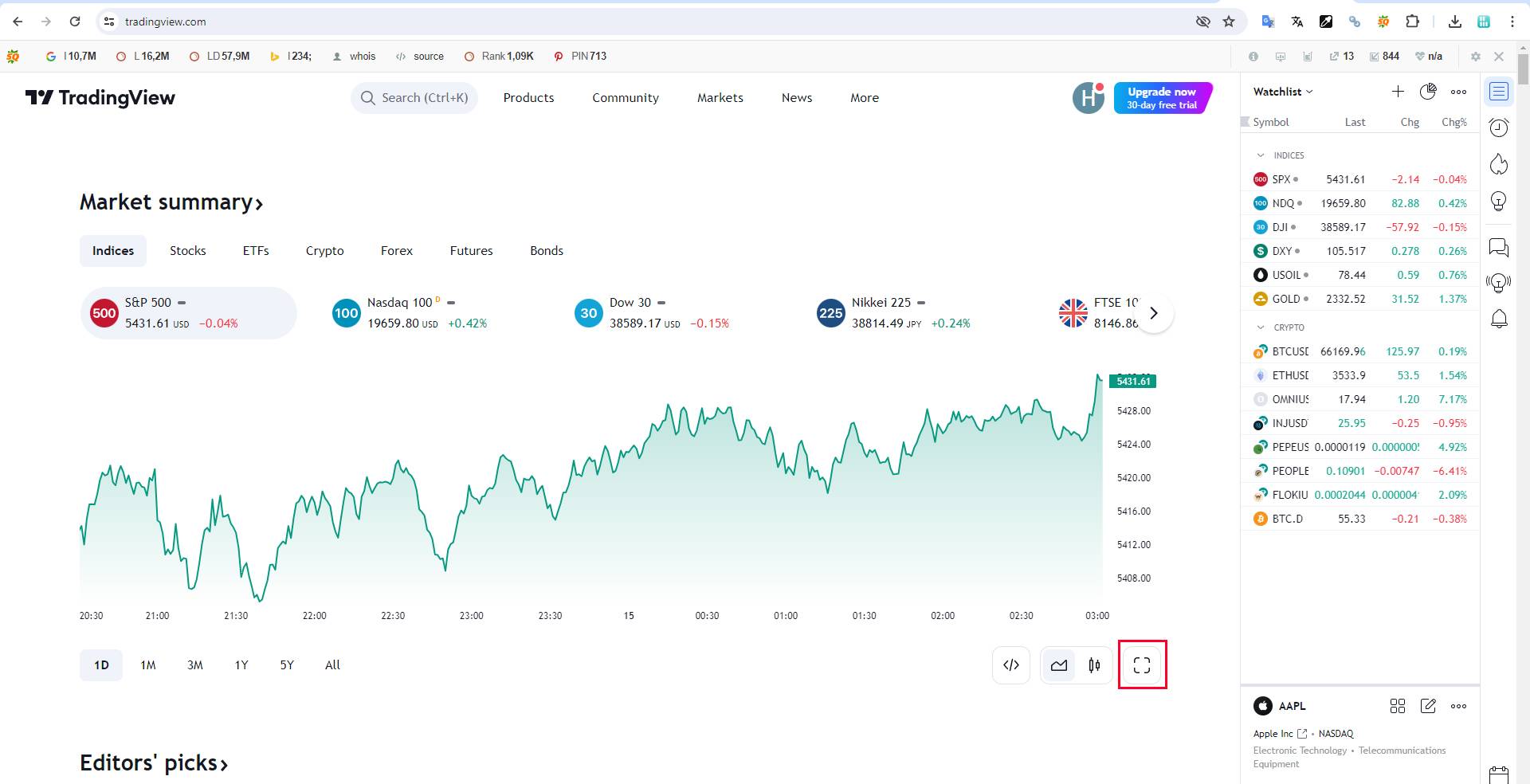Select the GOLD row in watchlist
The image size is (1530, 784).
[1360, 299]
